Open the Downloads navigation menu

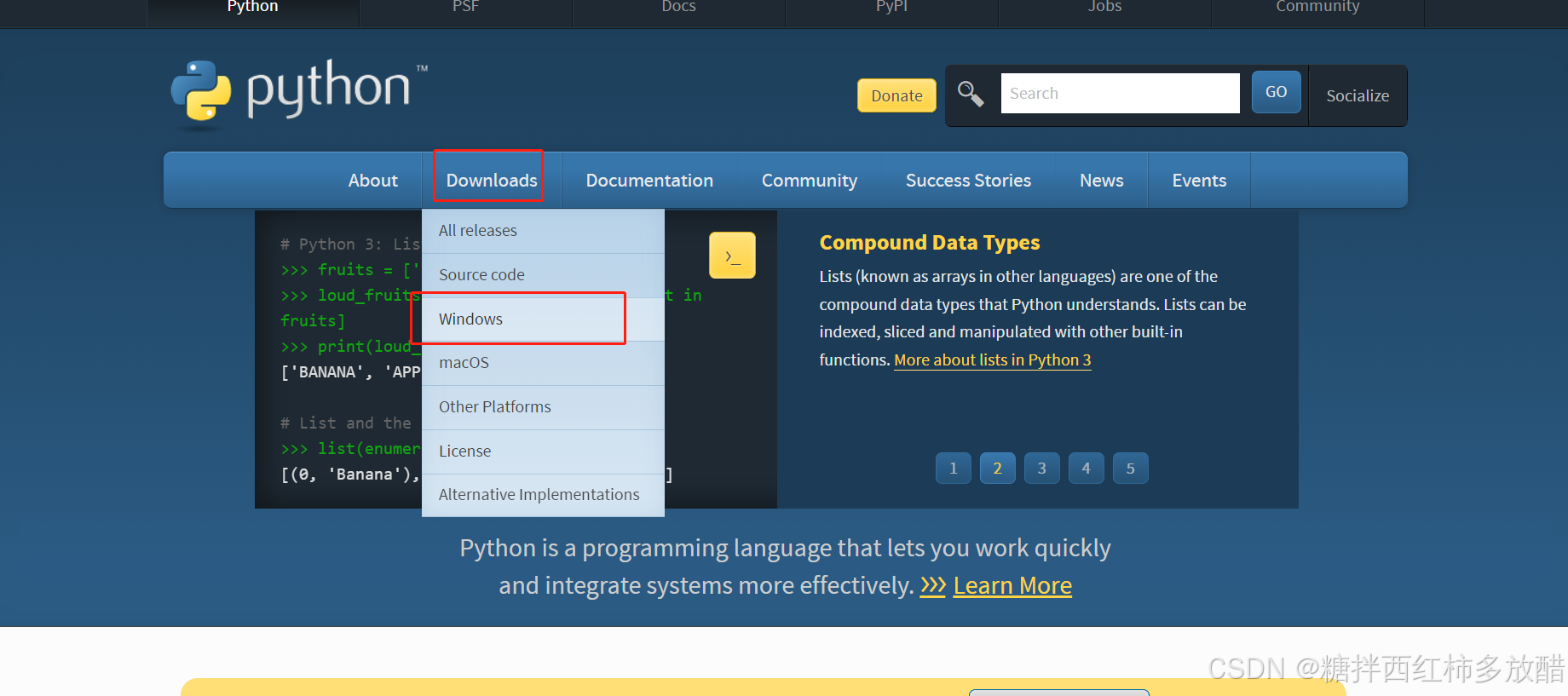492,181
